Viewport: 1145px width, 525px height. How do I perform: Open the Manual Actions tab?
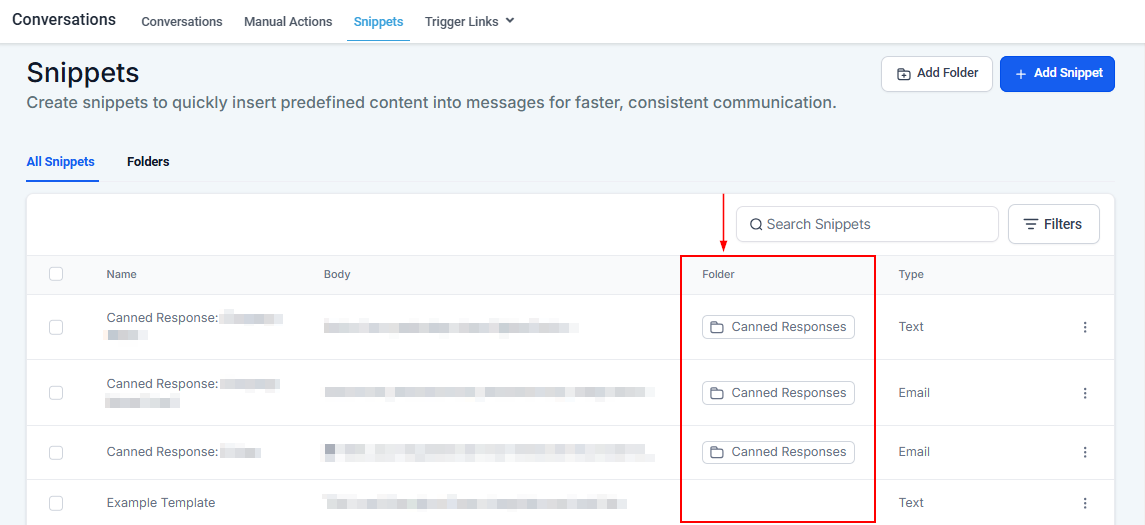[288, 21]
